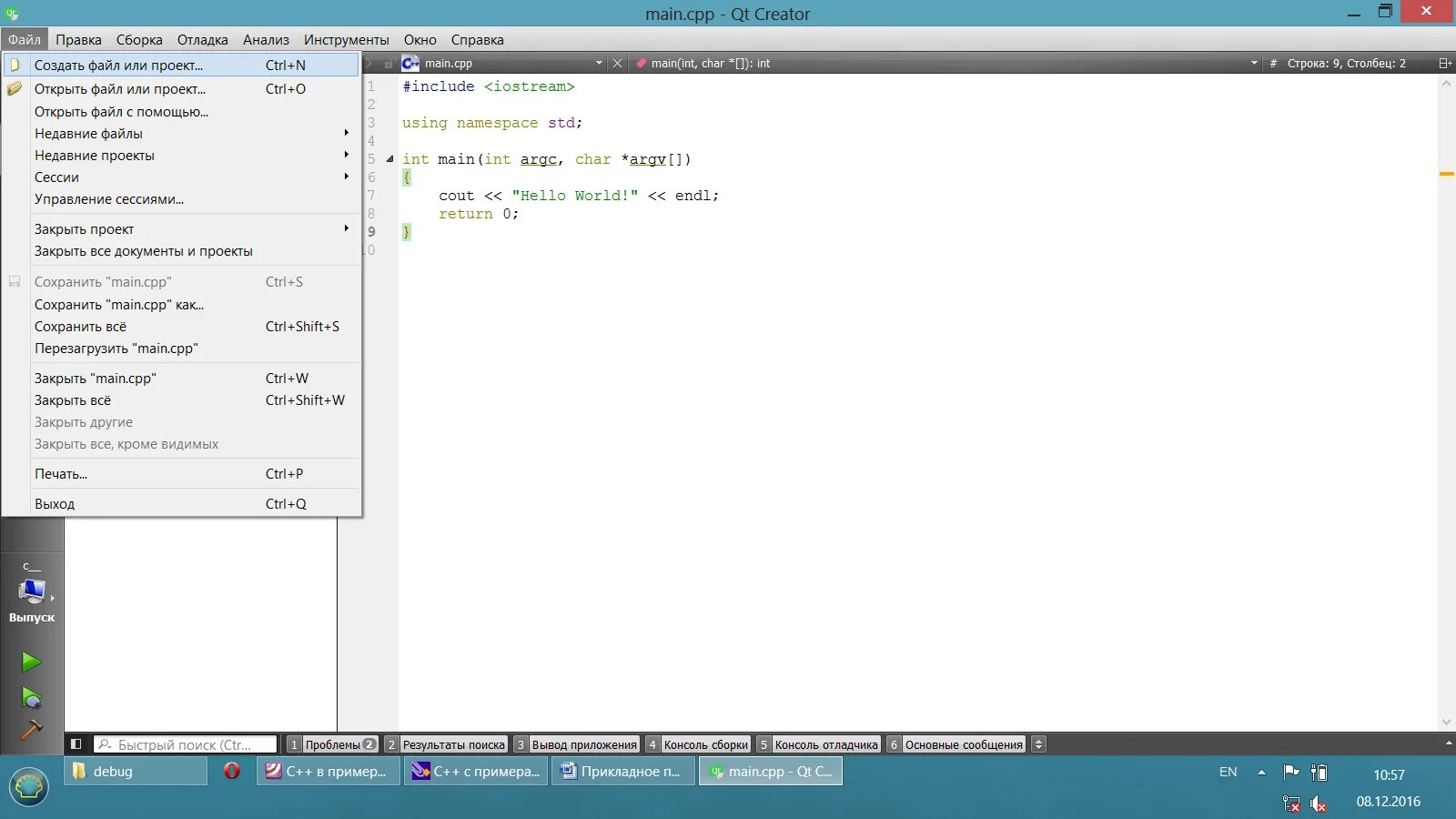
Task: Open the Консоль сборки pane
Action: tap(698, 744)
